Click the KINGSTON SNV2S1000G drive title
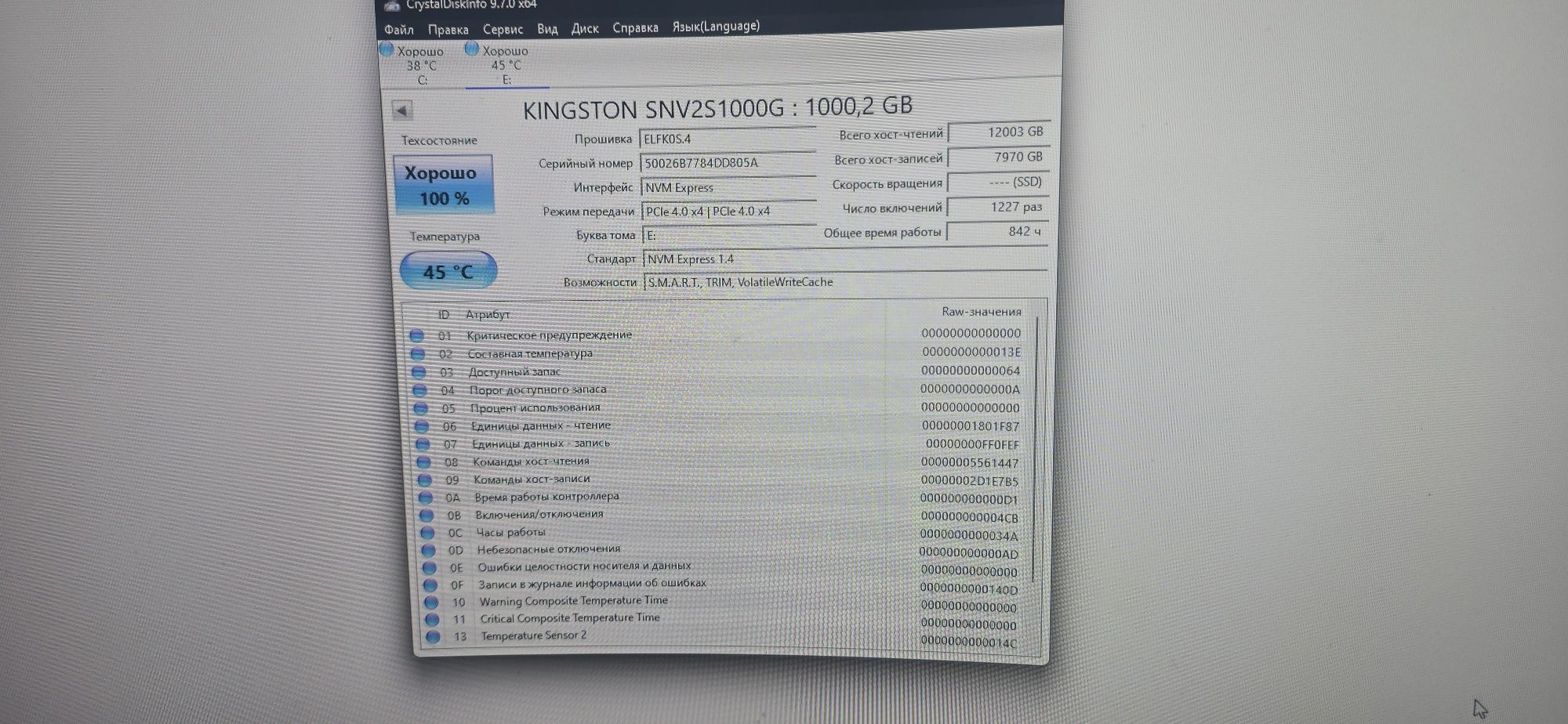 click(717, 108)
